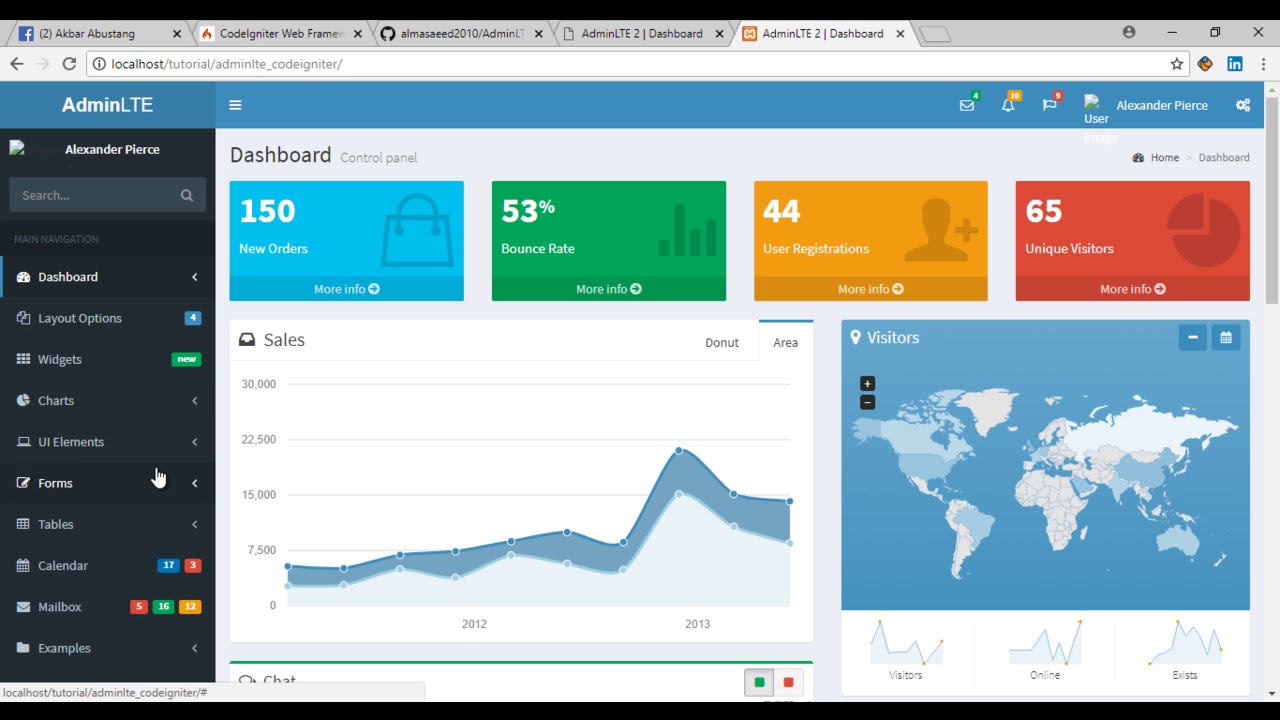Expand the Forms sidebar menu
The height and width of the screenshot is (720, 1280).
(56, 483)
